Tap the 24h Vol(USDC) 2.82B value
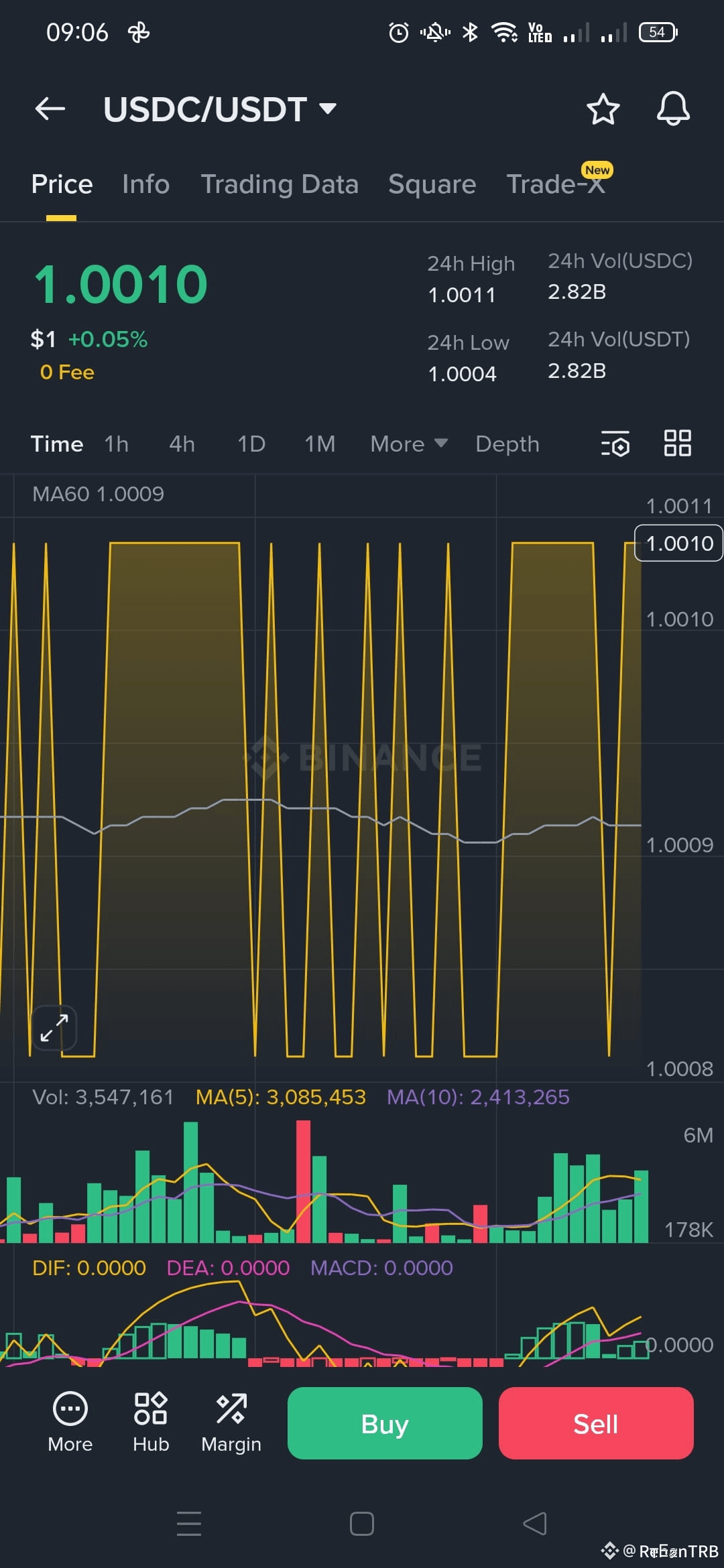 tap(577, 291)
